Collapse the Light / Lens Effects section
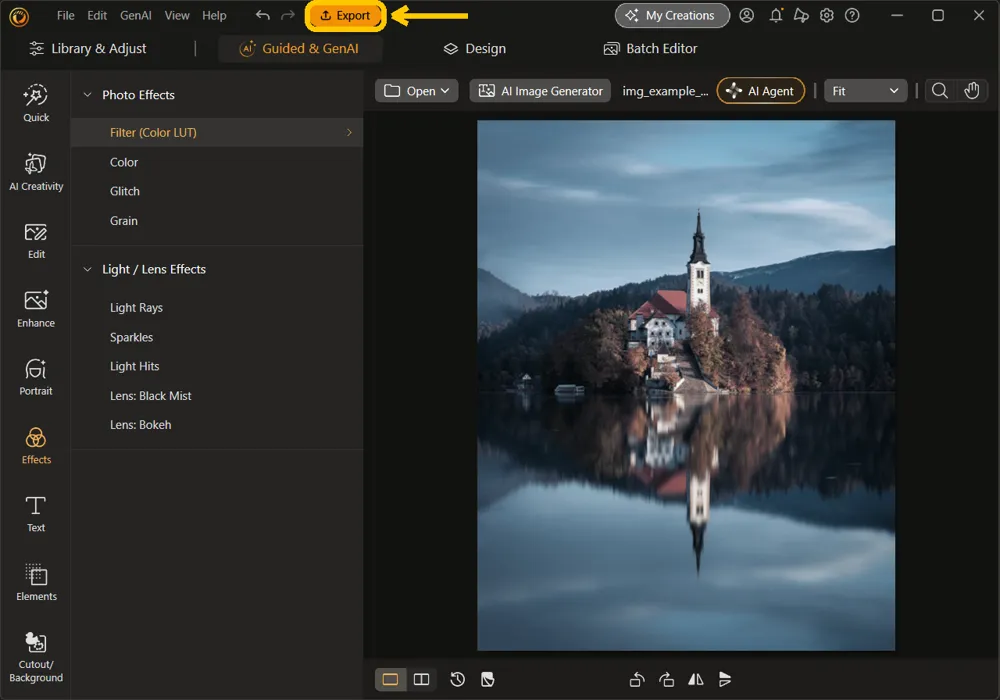 (x=87, y=269)
